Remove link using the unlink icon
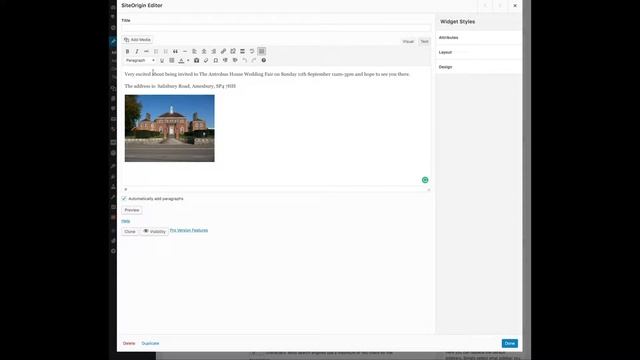Viewport: 640px width, 360px height. [233, 51]
